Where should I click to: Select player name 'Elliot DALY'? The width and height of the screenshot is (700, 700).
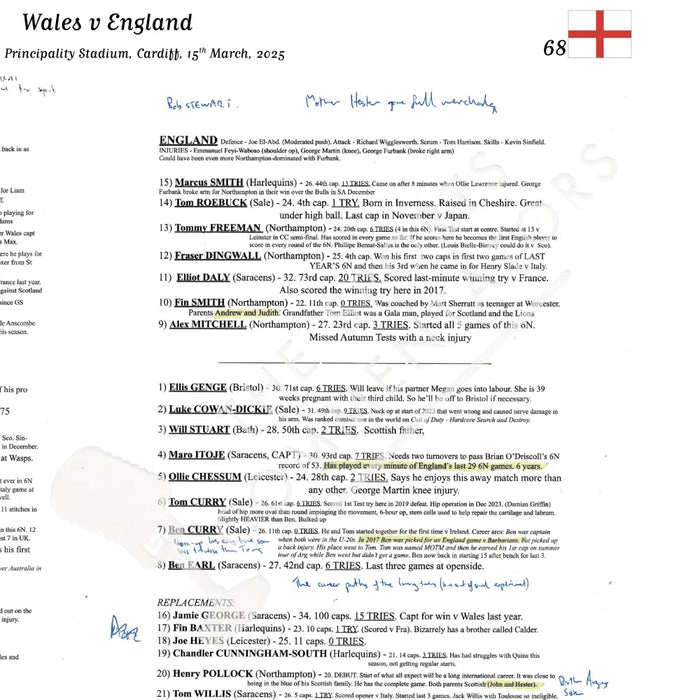[203, 278]
